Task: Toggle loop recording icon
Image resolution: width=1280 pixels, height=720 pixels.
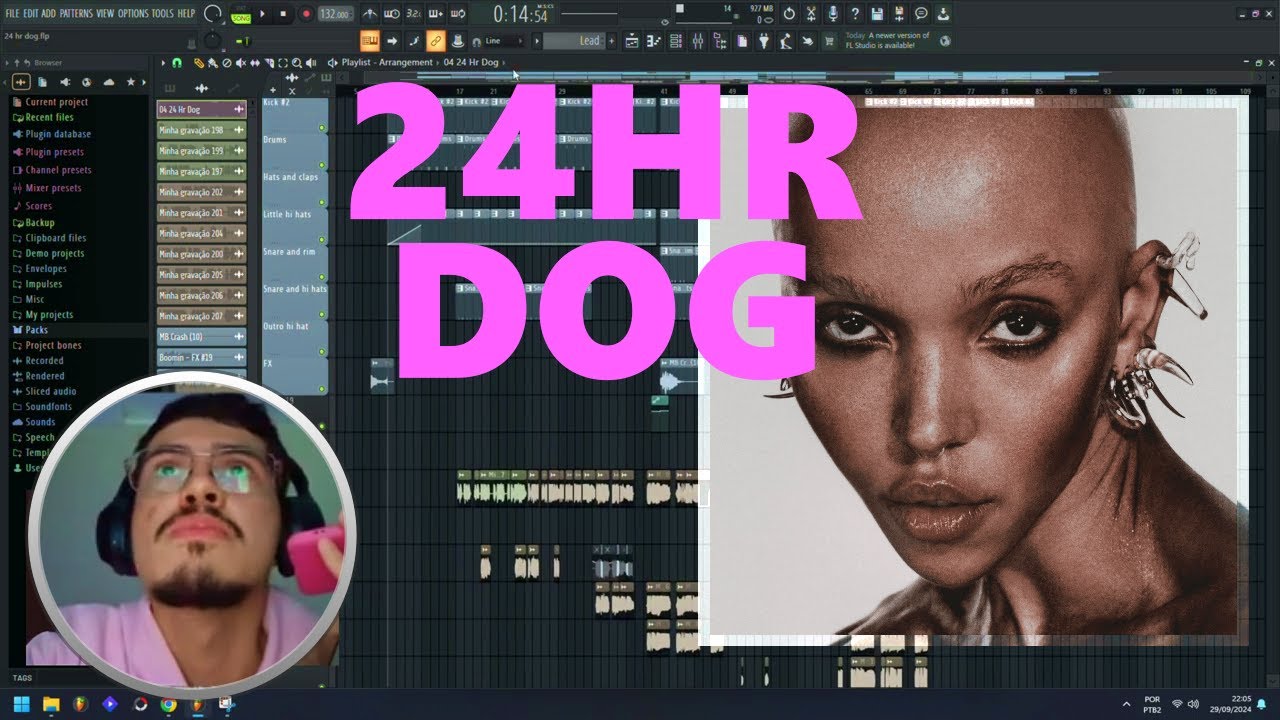Action: (458, 14)
